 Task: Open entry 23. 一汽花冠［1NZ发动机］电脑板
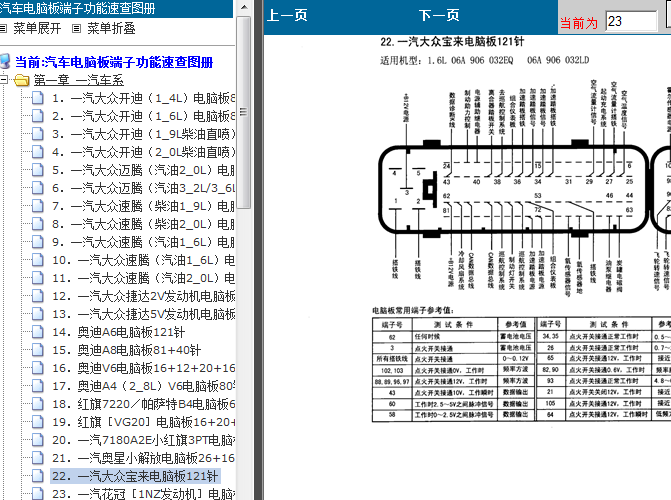point(143,494)
